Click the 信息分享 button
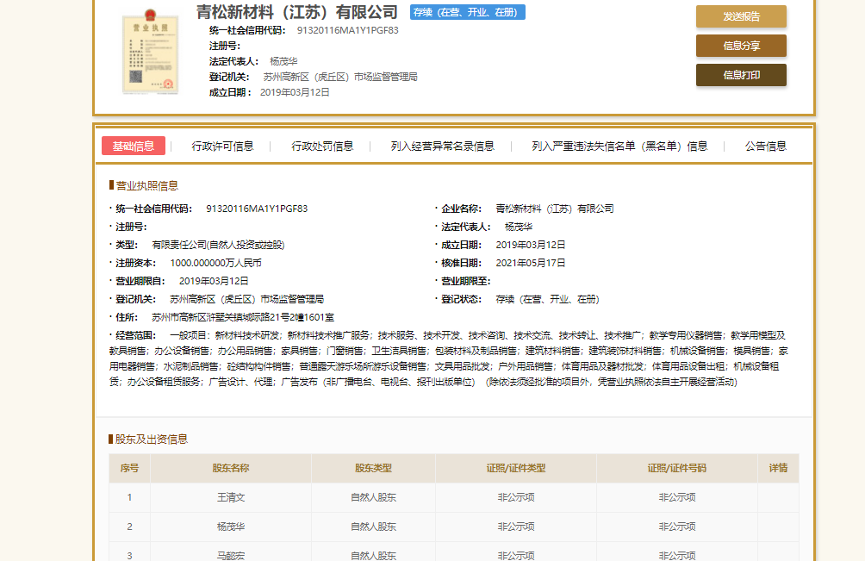Viewport: 866px width, 562px height. click(741, 46)
